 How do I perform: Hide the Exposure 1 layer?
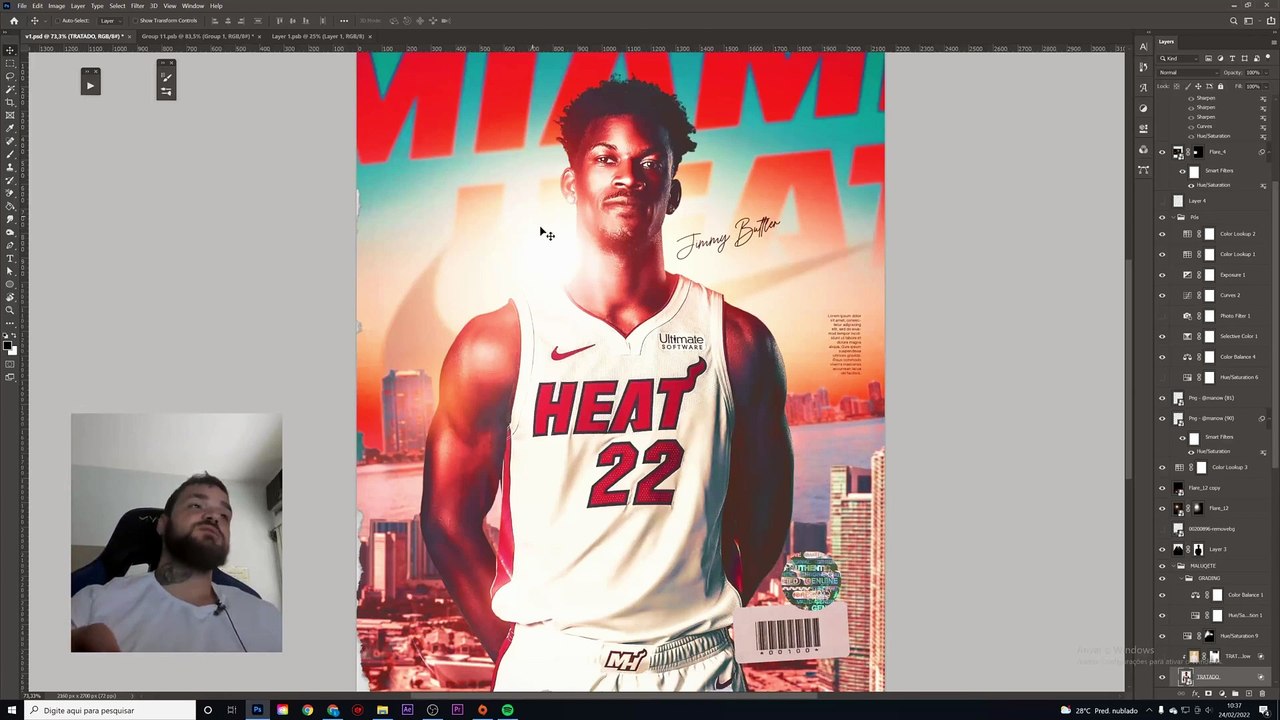[1162, 275]
